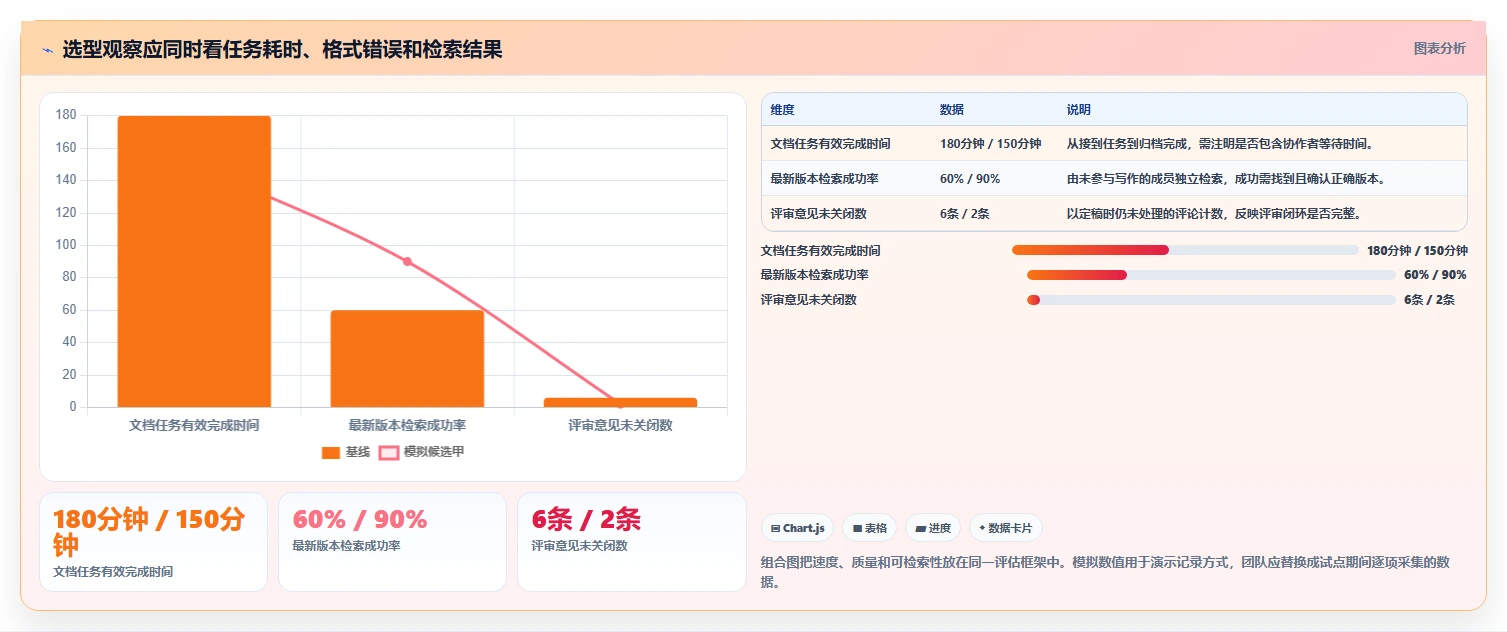1507x632 pixels.
Task: Click the 60% / 90% value beside the progress bar
Action: pyautogui.click(x=1435, y=275)
